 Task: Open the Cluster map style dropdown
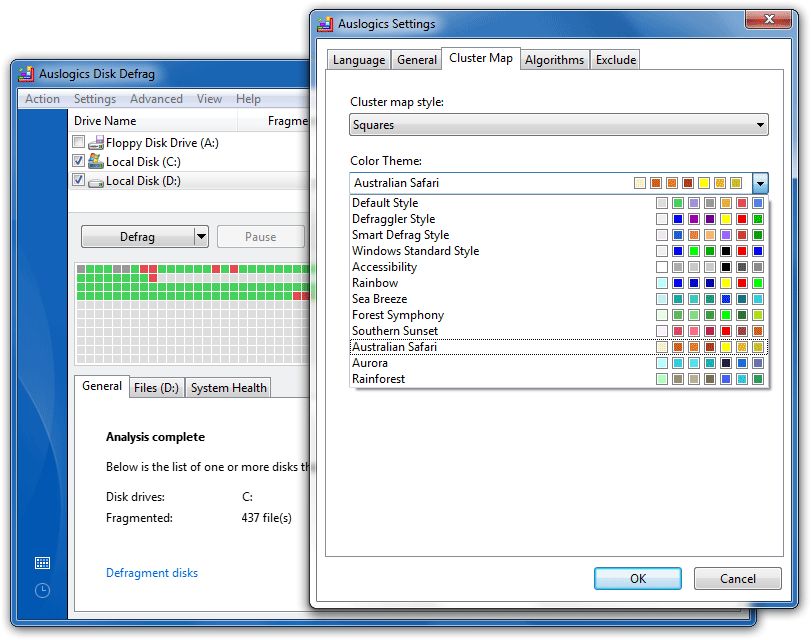point(559,125)
